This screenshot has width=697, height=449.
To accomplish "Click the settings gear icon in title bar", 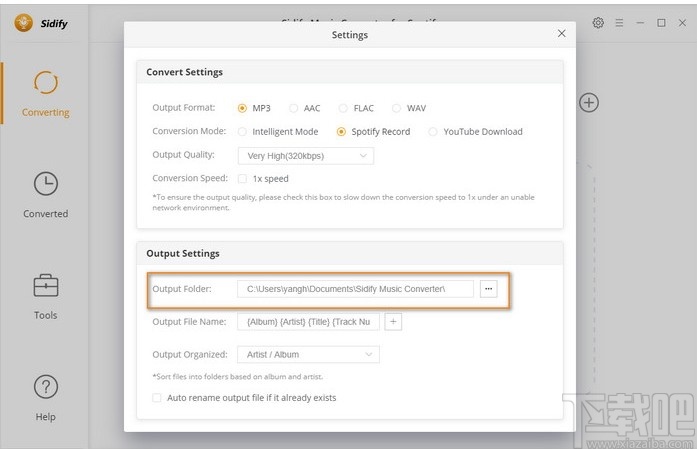I will click(598, 22).
